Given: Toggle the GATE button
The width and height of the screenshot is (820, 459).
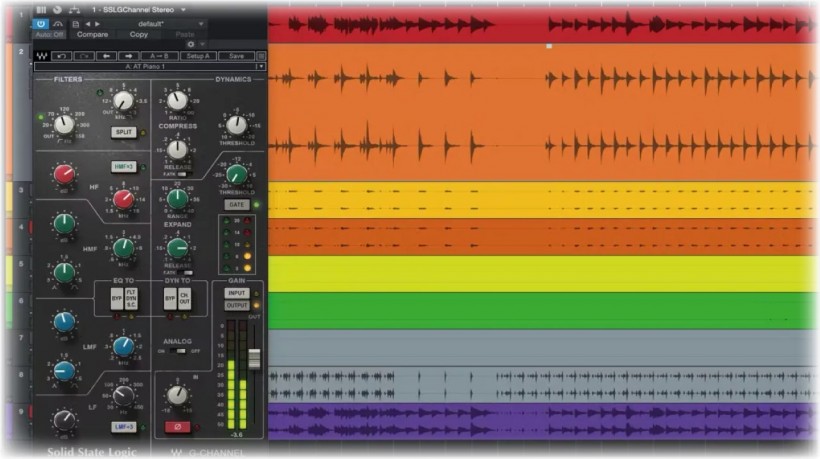Looking at the screenshot, I should 236,204.
